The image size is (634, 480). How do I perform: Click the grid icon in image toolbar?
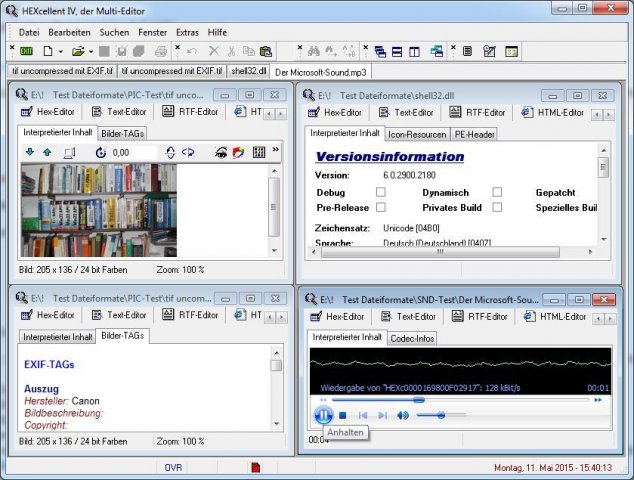[x=258, y=152]
